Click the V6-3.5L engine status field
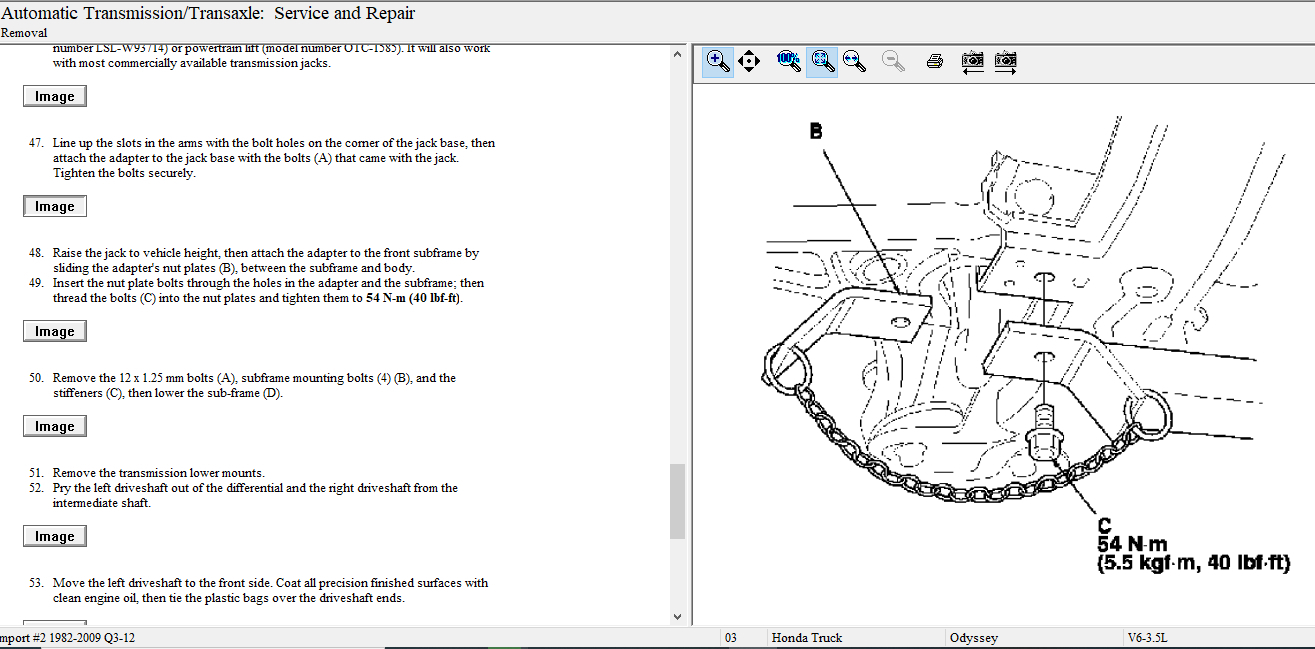The width and height of the screenshot is (1315, 649). point(1152,638)
